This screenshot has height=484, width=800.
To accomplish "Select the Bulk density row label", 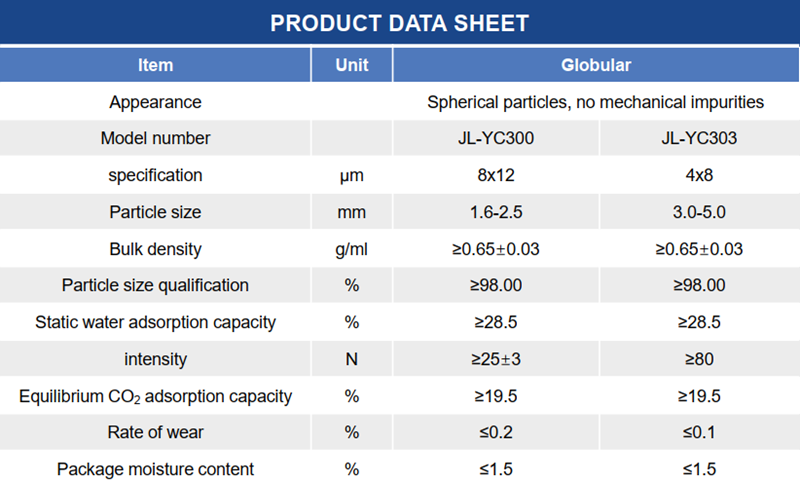I will (155, 249).
